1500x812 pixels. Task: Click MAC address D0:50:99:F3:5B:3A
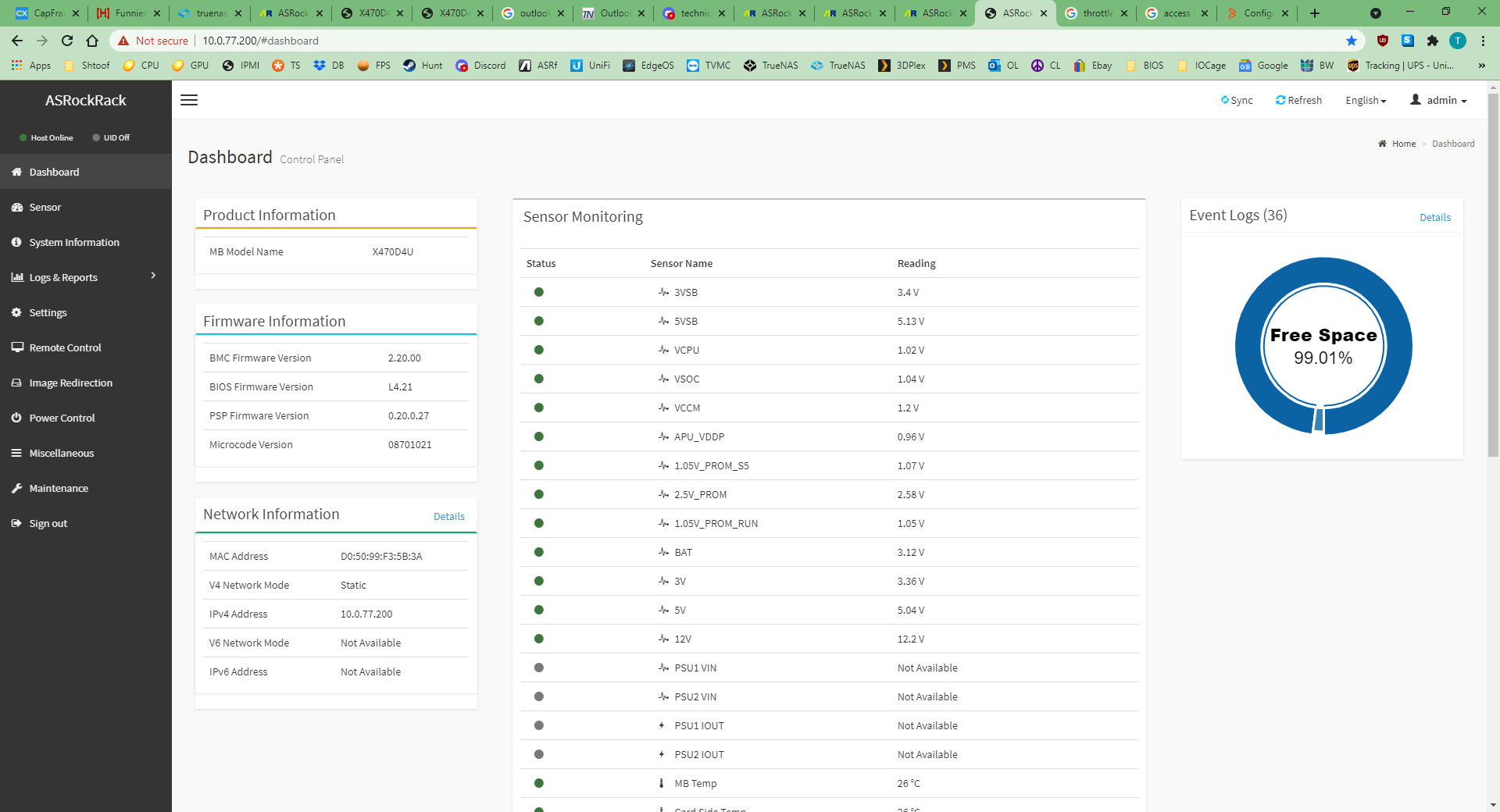coord(381,556)
